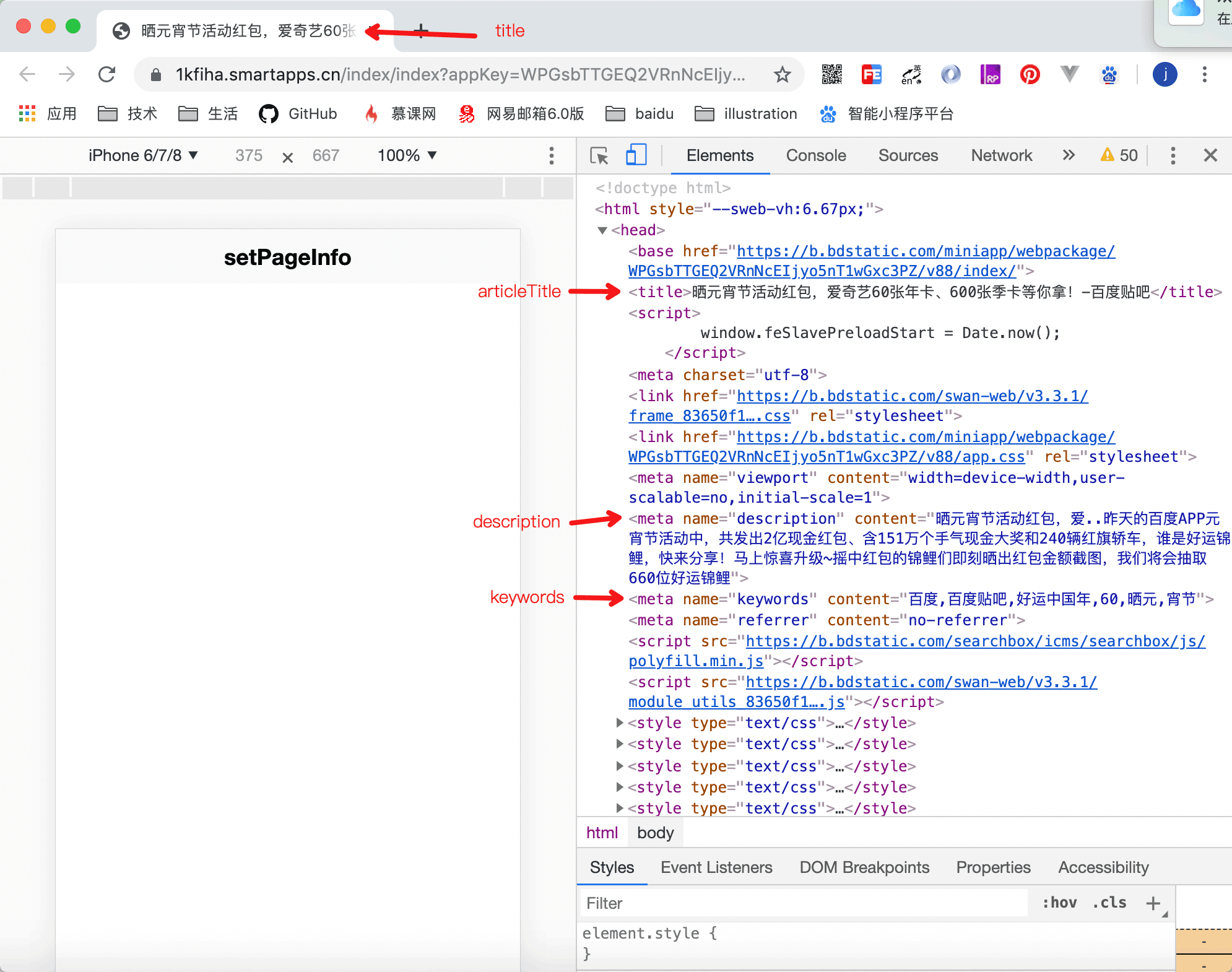Image resolution: width=1232 pixels, height=972 pixels.
Task: Open the GitHub bookmark
Action: pos(298,114)
